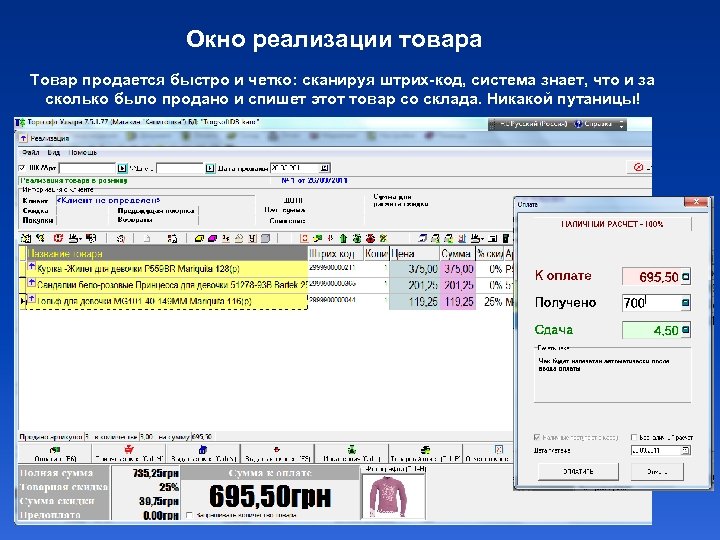Open the Вид menu
The height and width of the screenshot is (540, 720).
click(x=54, y=152)
